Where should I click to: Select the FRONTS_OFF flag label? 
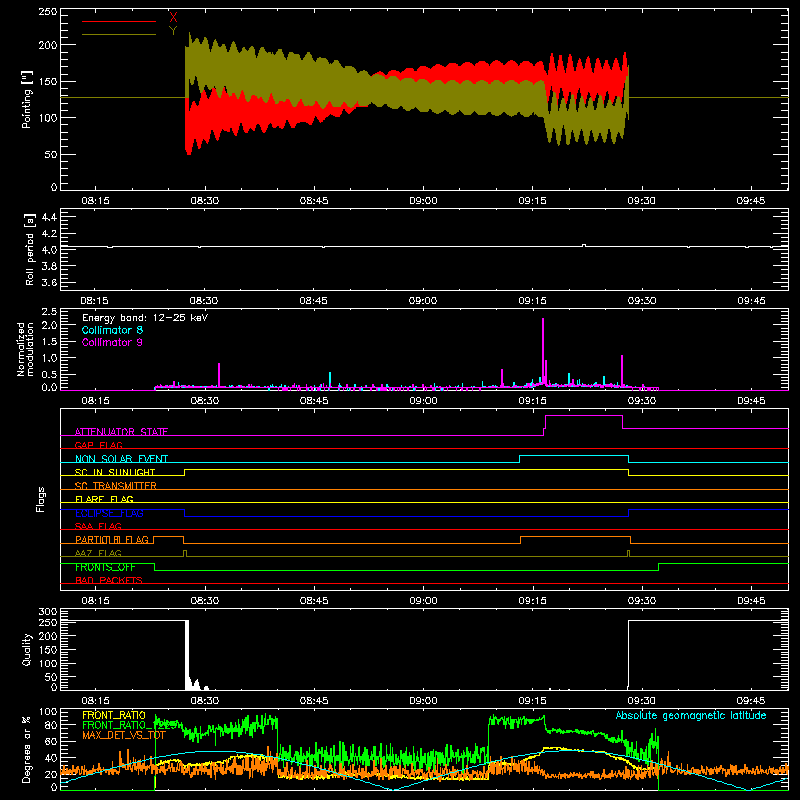coord(105,567)
